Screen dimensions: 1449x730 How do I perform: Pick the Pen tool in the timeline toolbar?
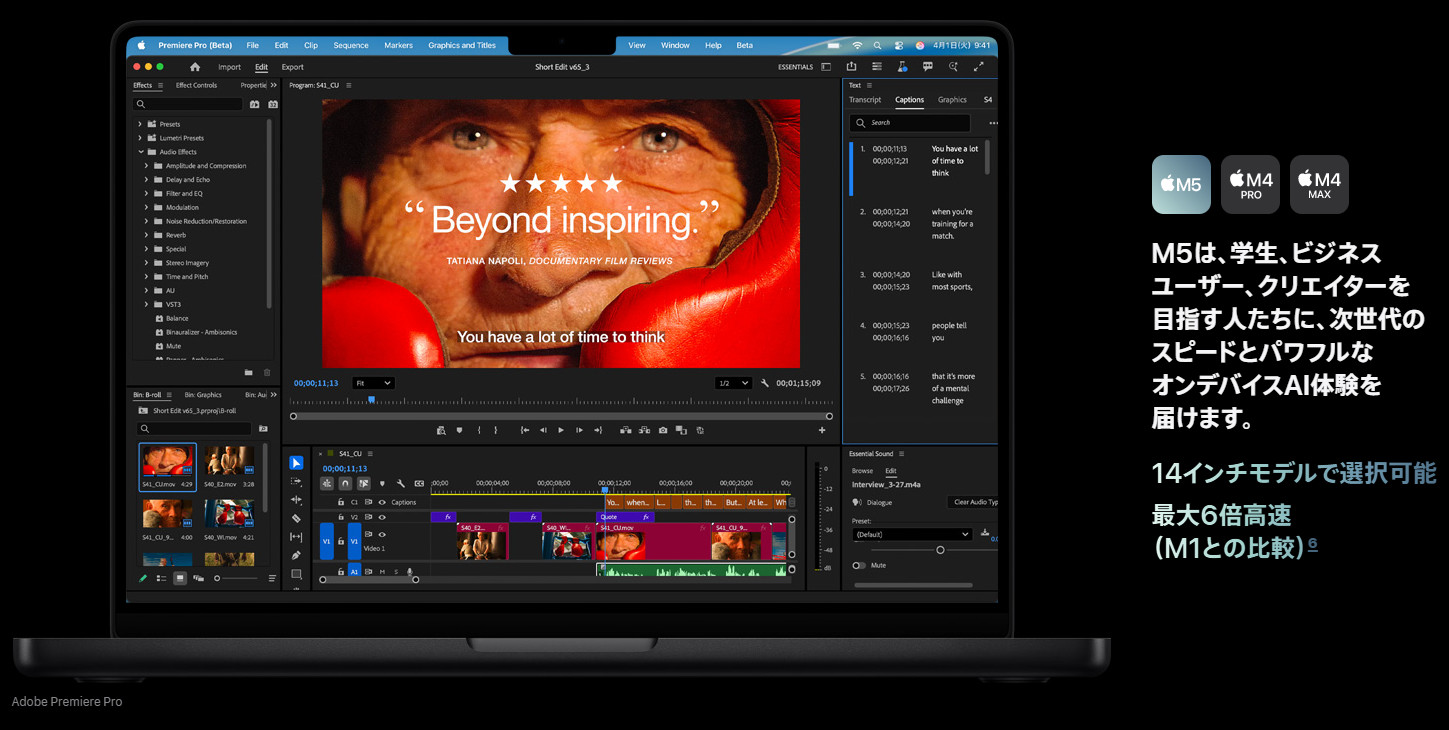296,555
